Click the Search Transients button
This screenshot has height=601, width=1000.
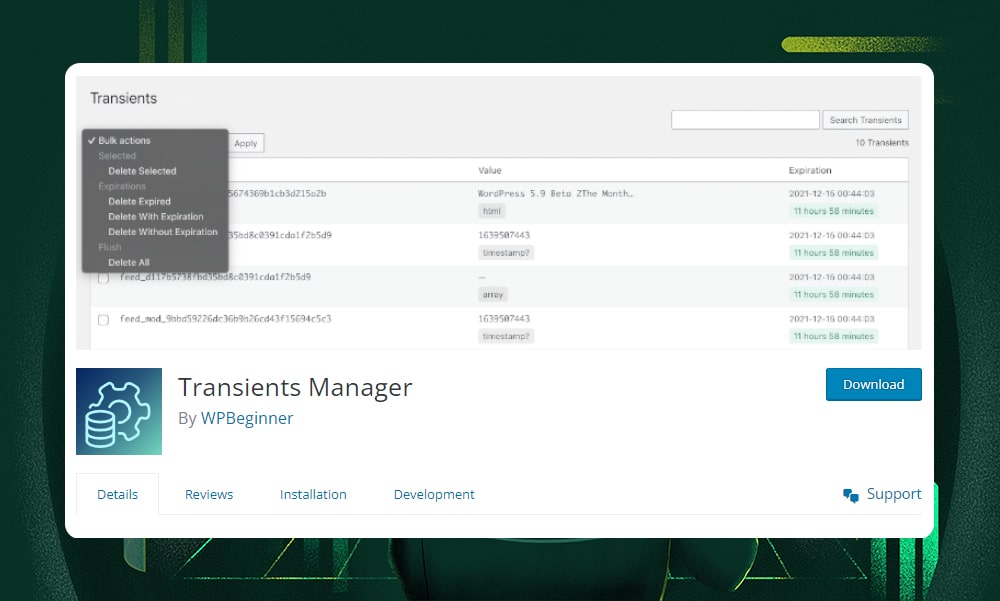[865, 119]
